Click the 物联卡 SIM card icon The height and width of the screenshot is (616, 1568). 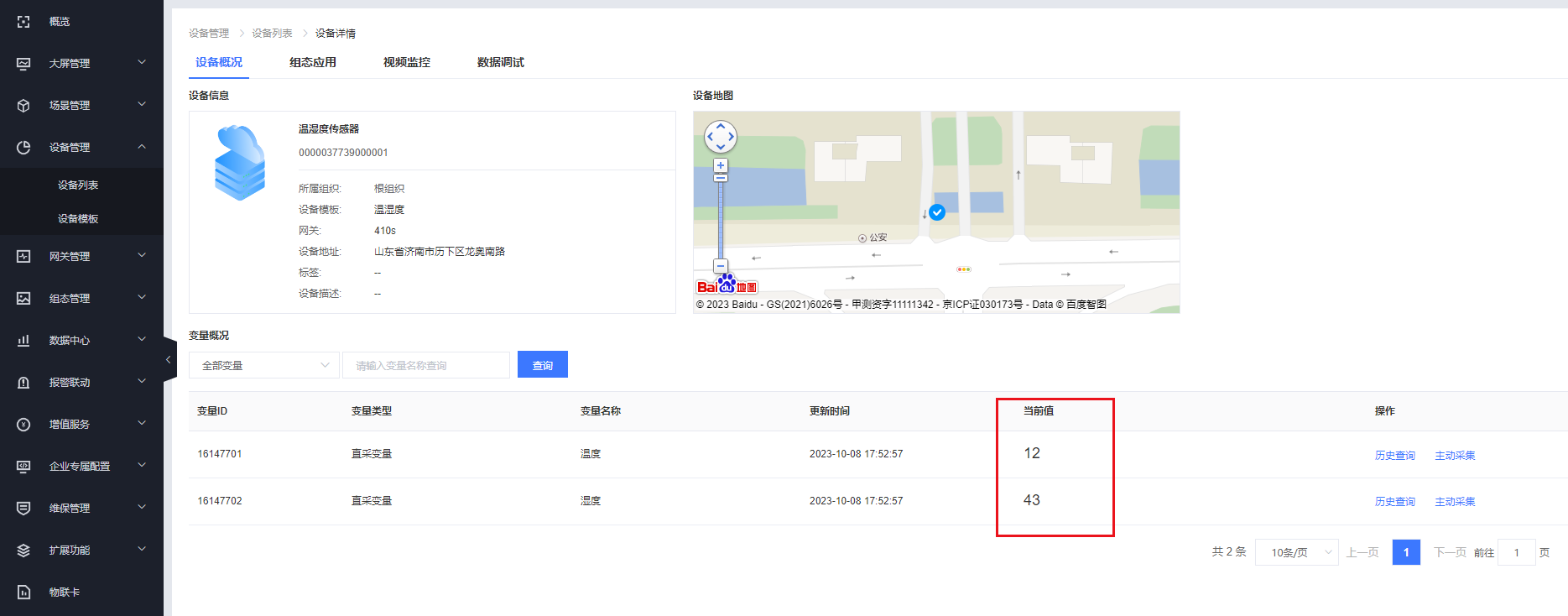pos(23,593)
